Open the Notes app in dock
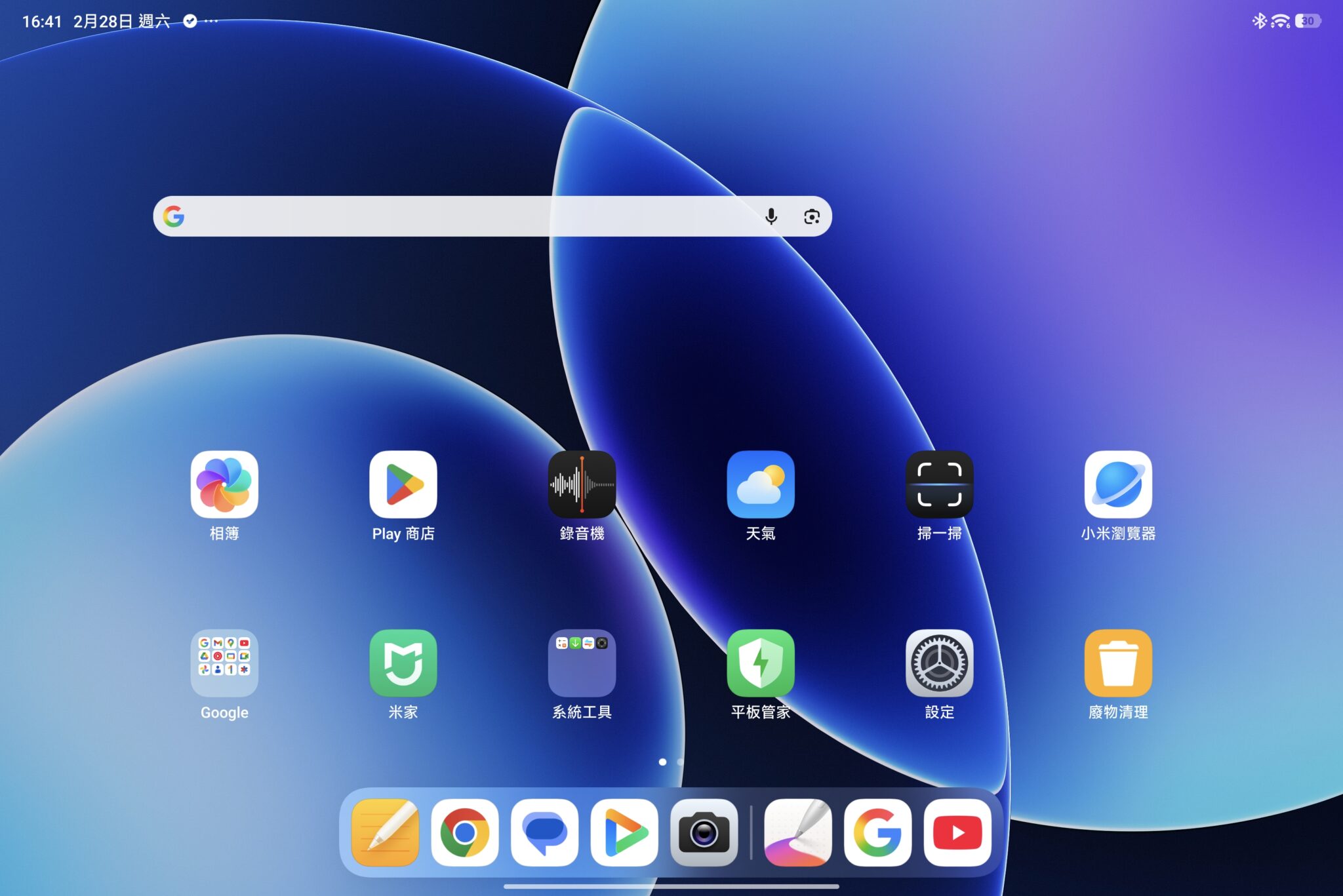The image size is (1343, 896). tap(385, 832)
